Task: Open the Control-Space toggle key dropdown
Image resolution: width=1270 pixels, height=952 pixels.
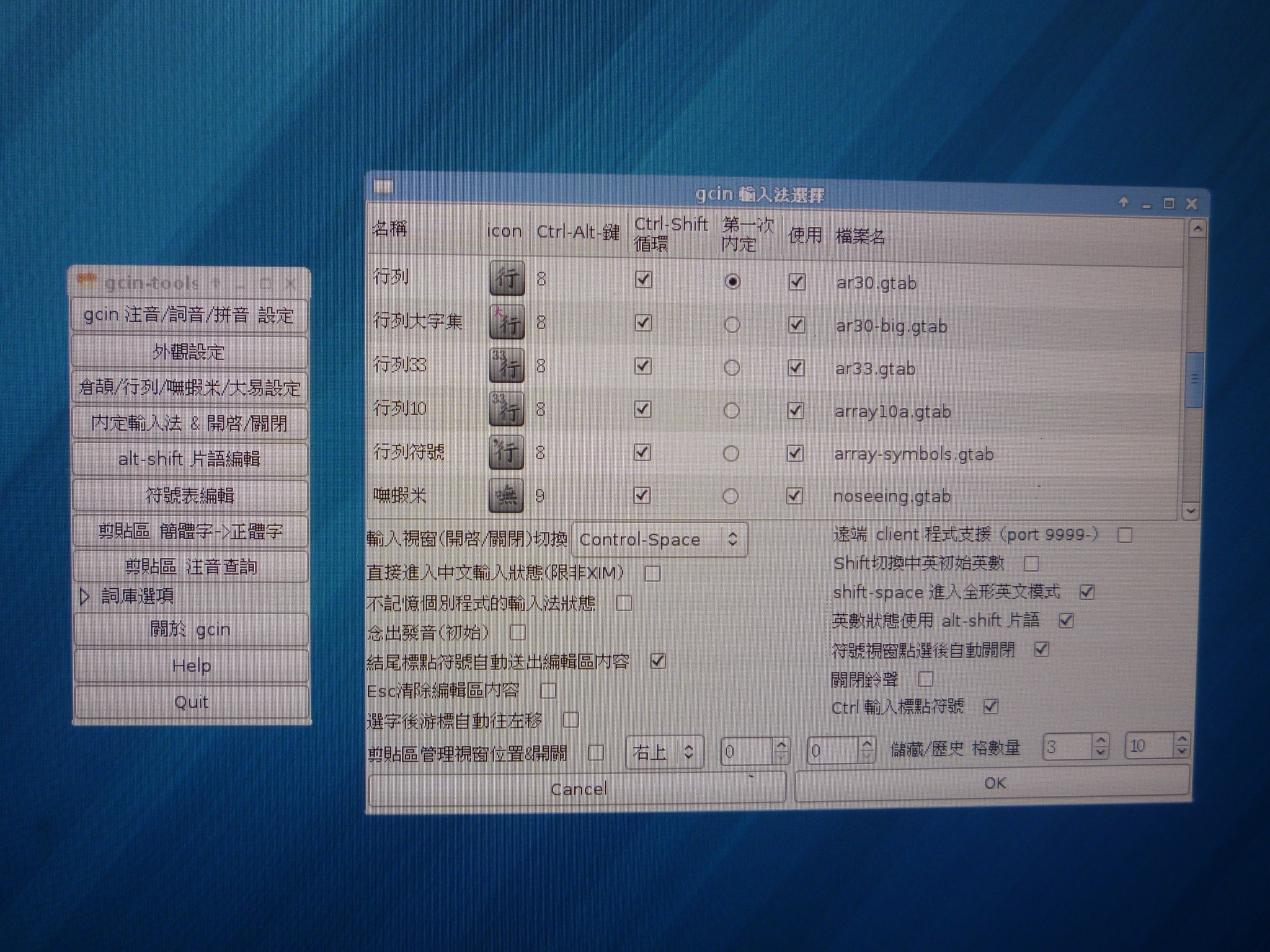Action: click(659, 539)
